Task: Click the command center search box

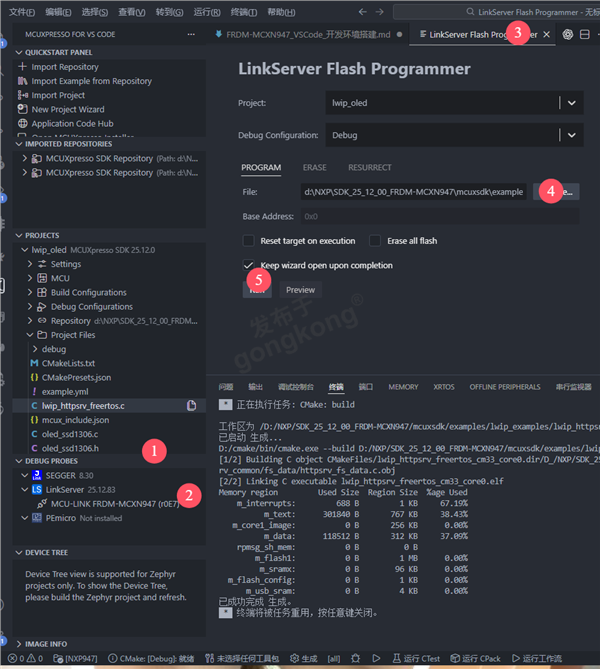Action: pos(496,12)
